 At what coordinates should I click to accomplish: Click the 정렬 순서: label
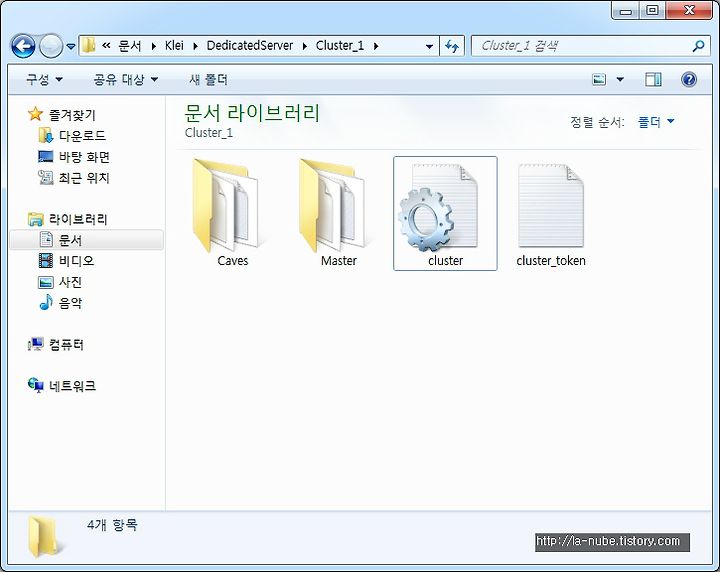click(597, 122)
